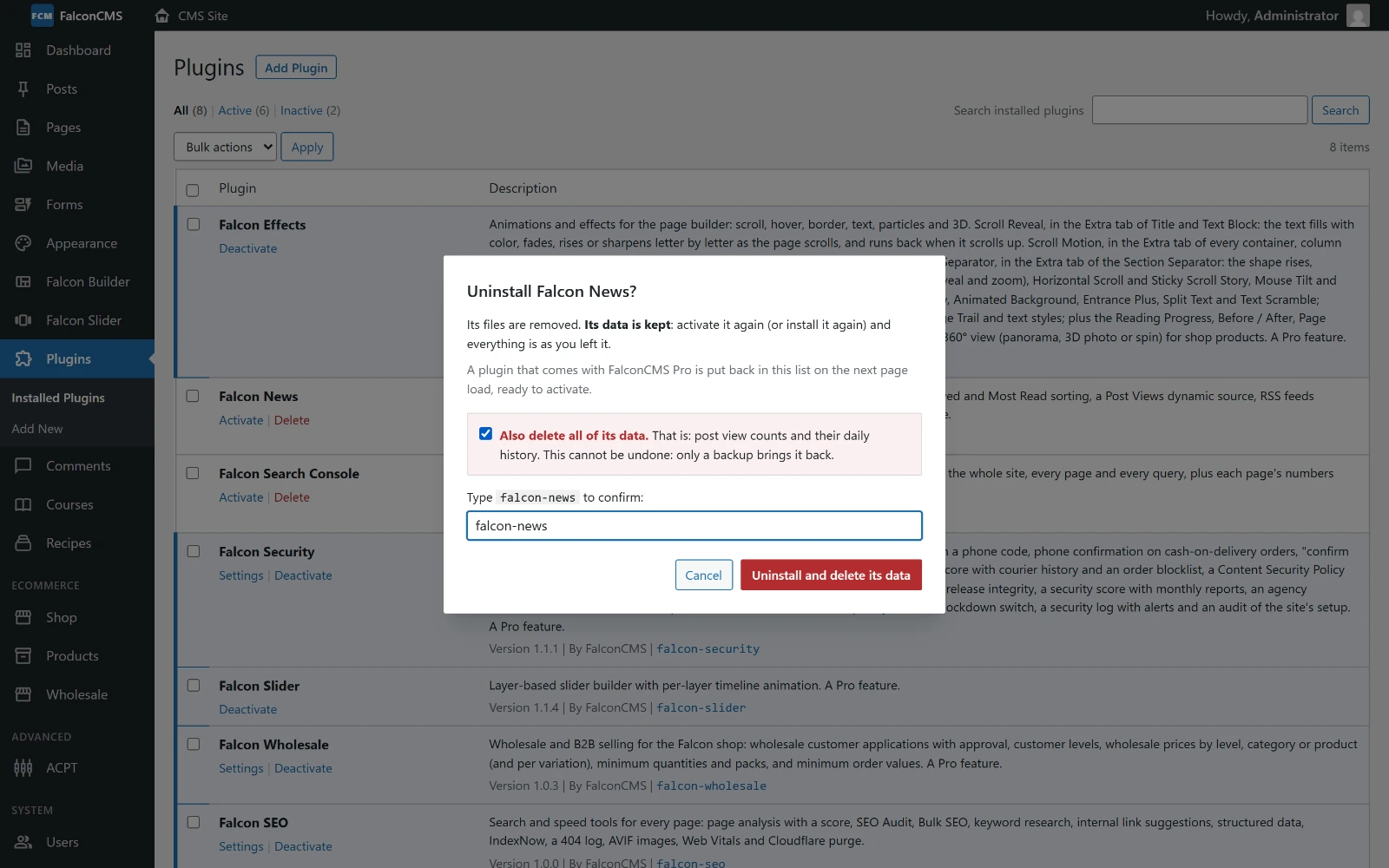Click the Search plugins button

point(1340,110)
